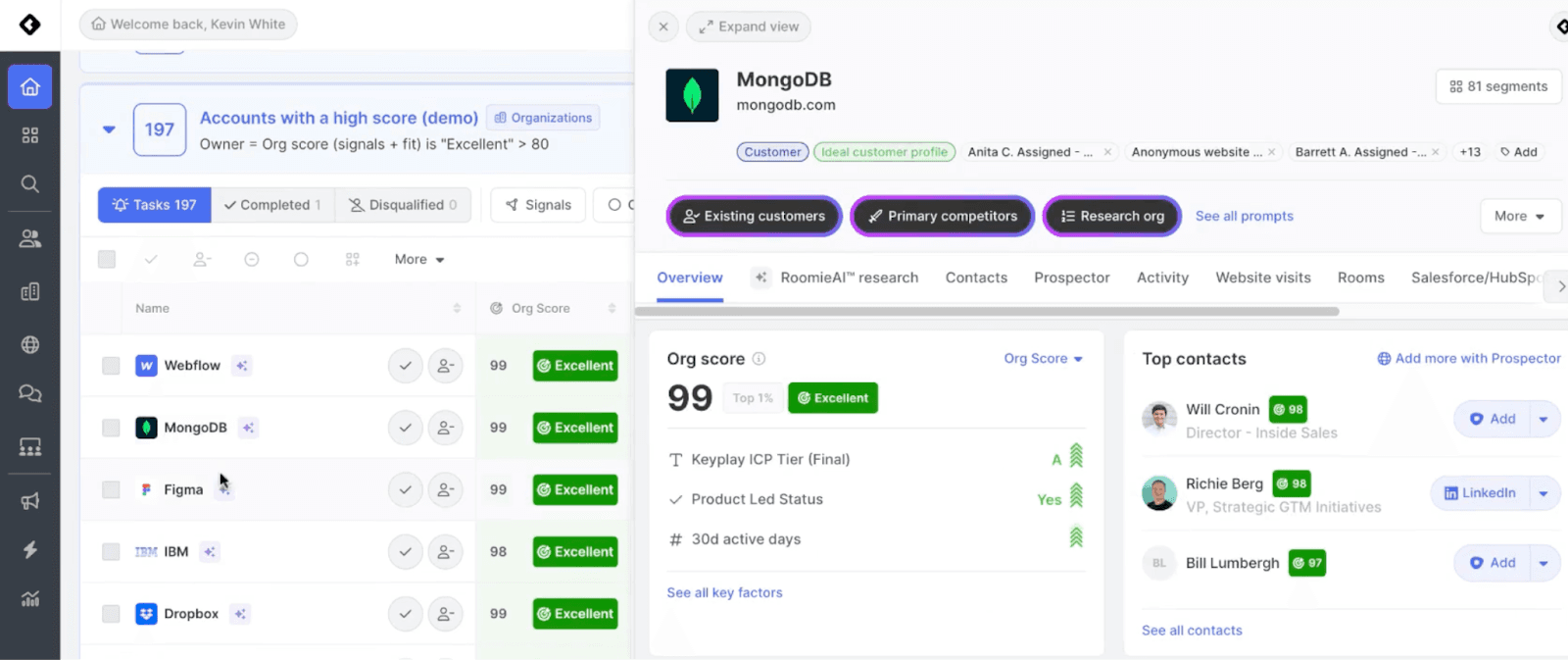Click the Existing customers prompt button

[x=754, y=216]
